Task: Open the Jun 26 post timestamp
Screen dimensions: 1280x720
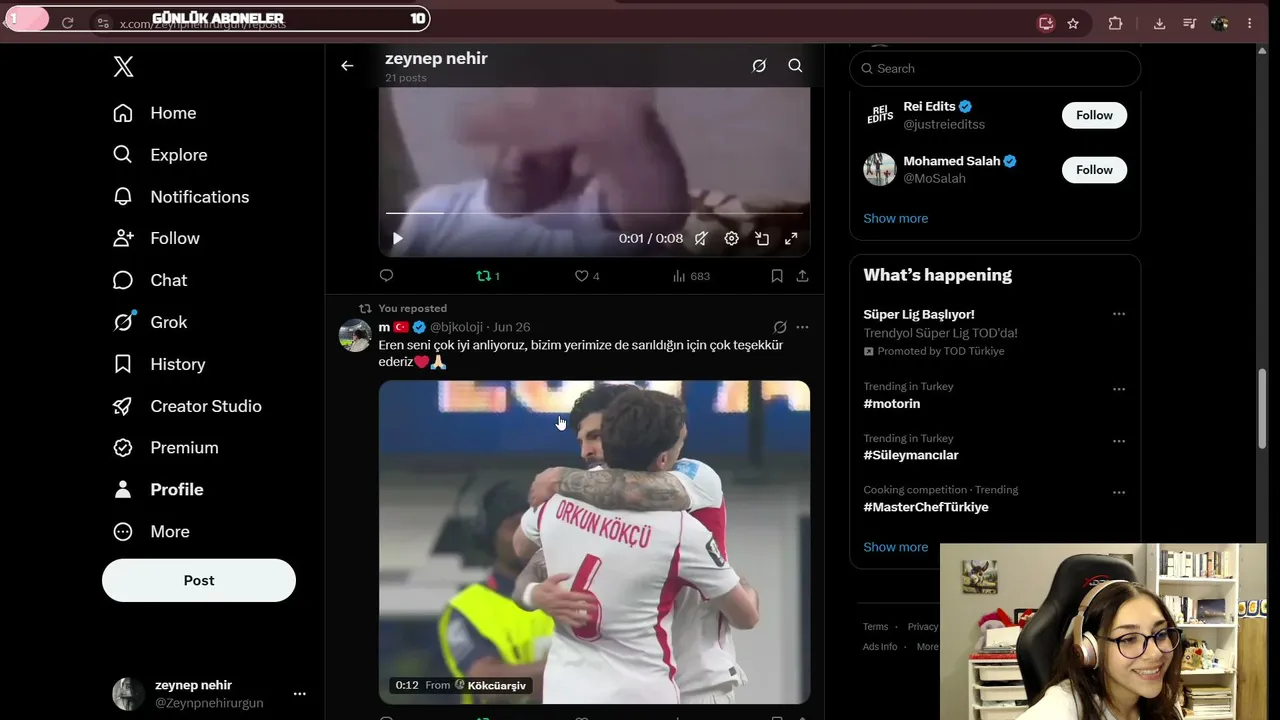Action: click(x=512, y=327)
